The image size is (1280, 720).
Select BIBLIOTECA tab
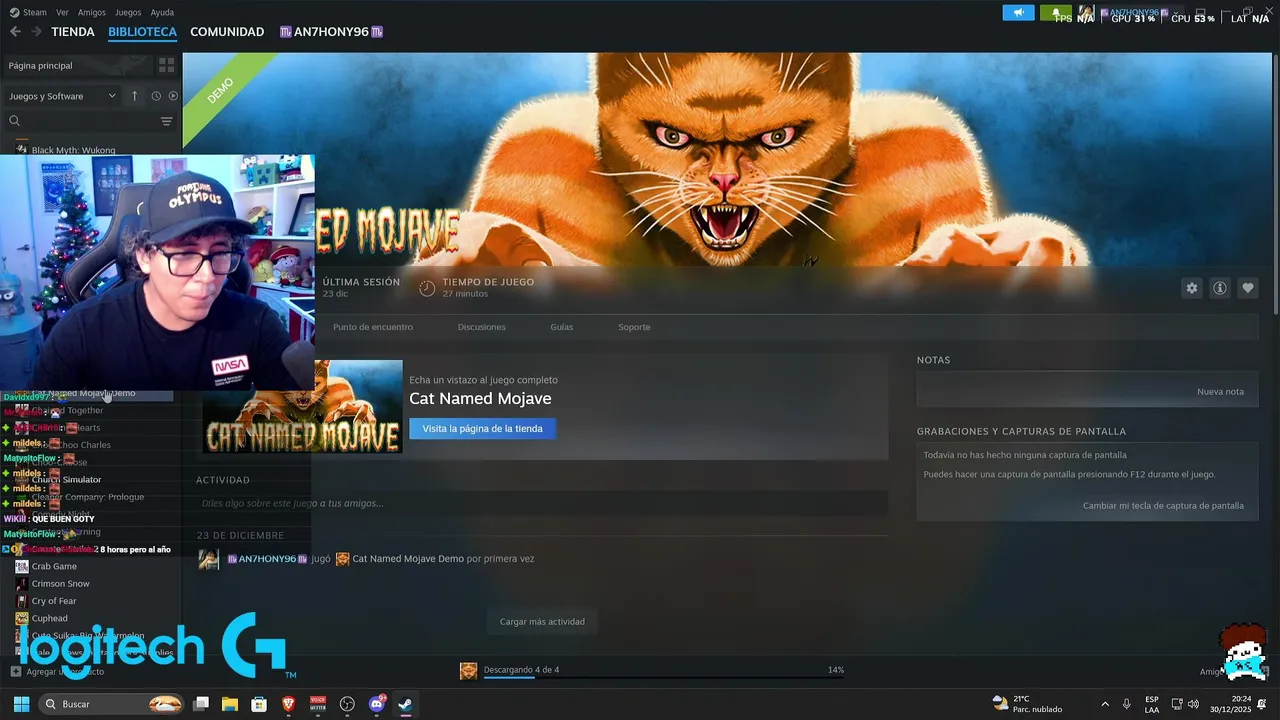click(x=142, y=32)
